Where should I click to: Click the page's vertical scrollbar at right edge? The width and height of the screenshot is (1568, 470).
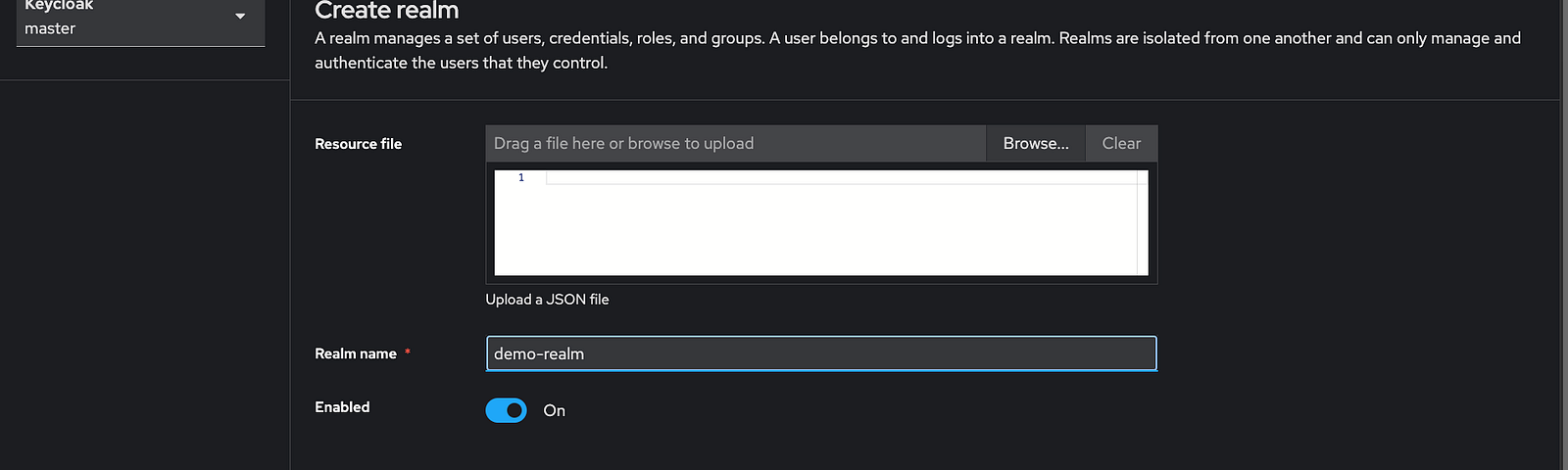pos(1564,235)
